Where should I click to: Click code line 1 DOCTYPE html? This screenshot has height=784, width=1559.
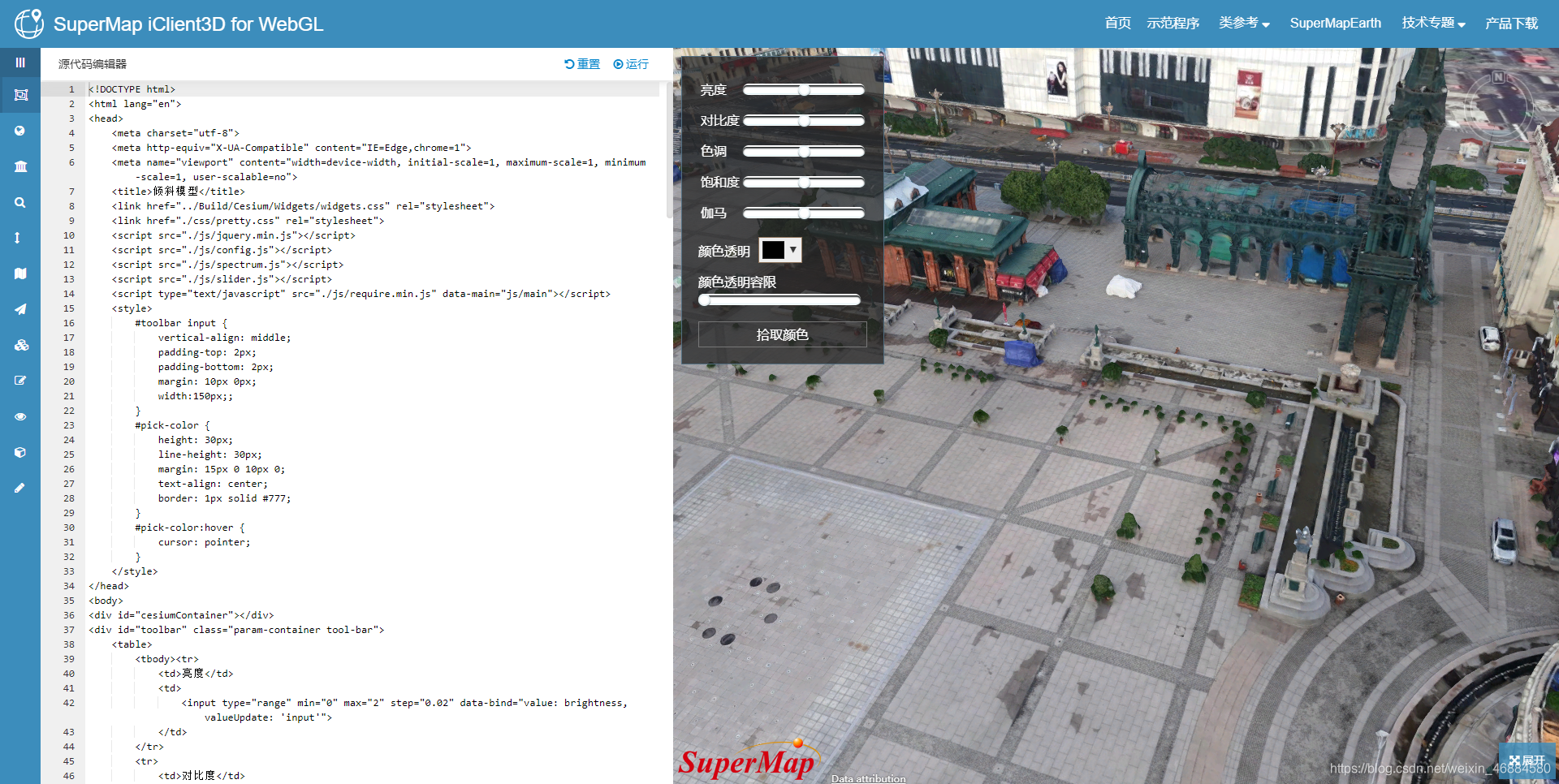pyautogui.click(x=132, y=89)
